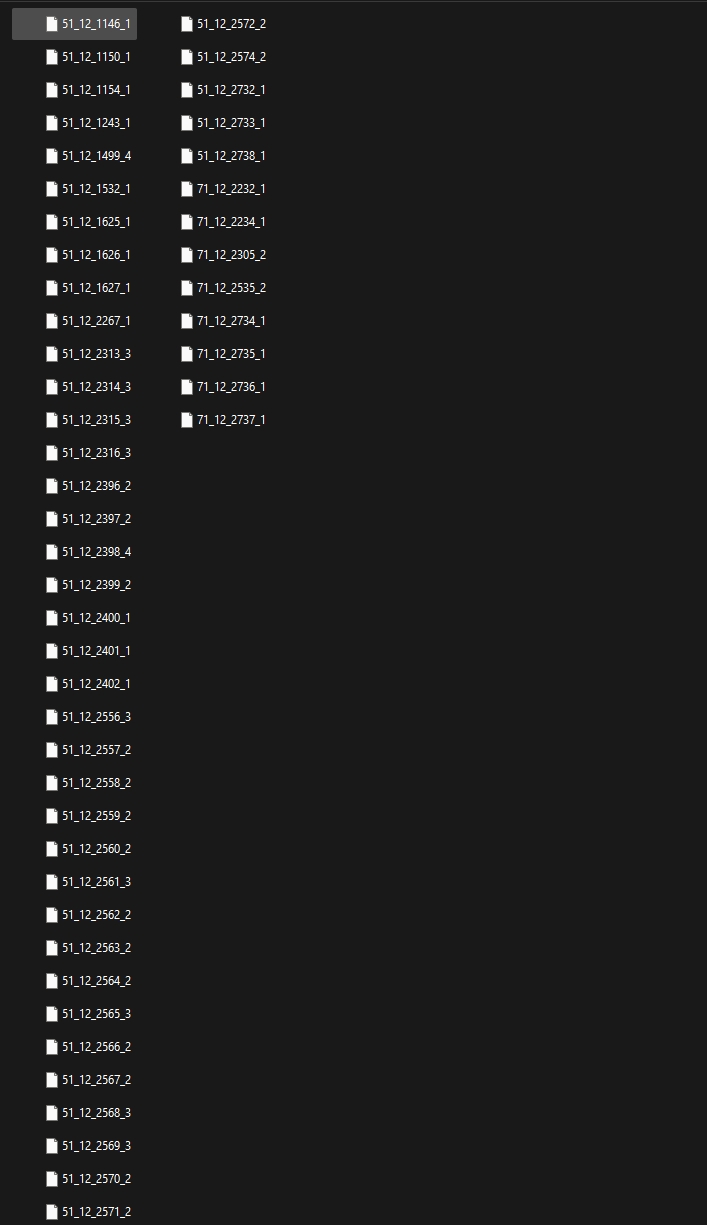Screen dimensions: 707x1225
Task: Click the document icon for 51_12_2267_1
Action: click(51, 320)
